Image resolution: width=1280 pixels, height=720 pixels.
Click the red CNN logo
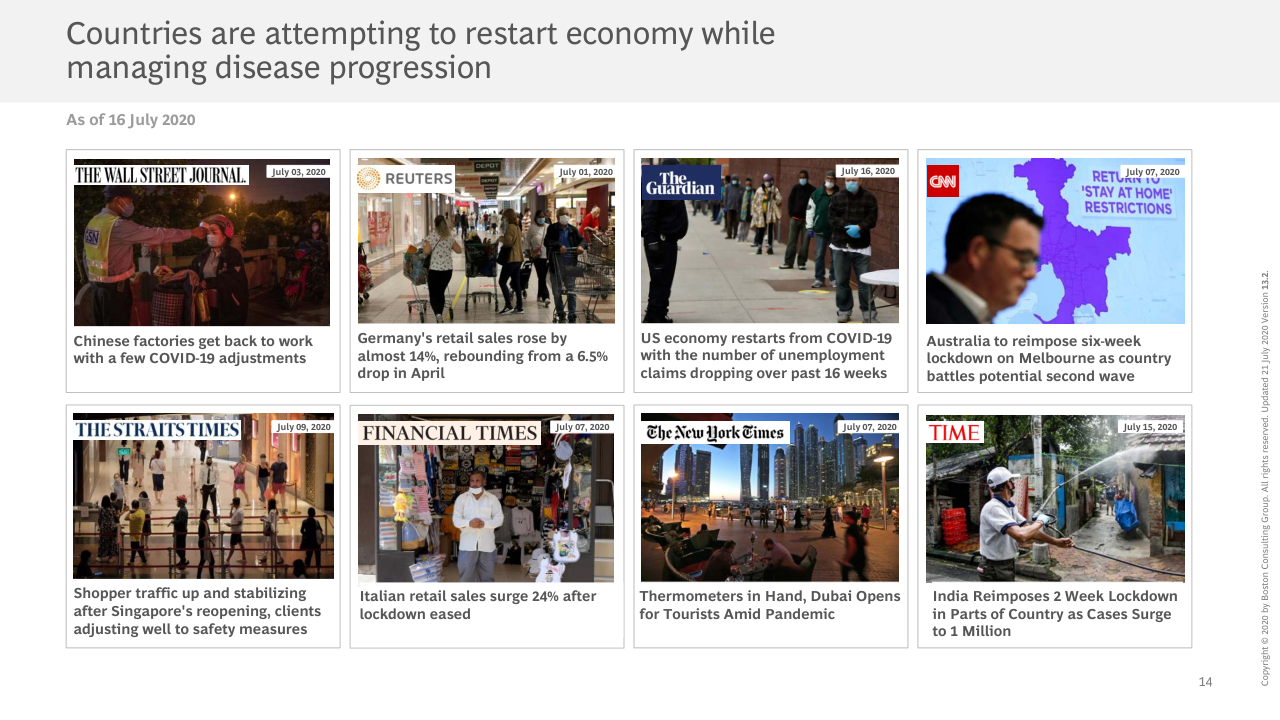[x=943, y=181]
